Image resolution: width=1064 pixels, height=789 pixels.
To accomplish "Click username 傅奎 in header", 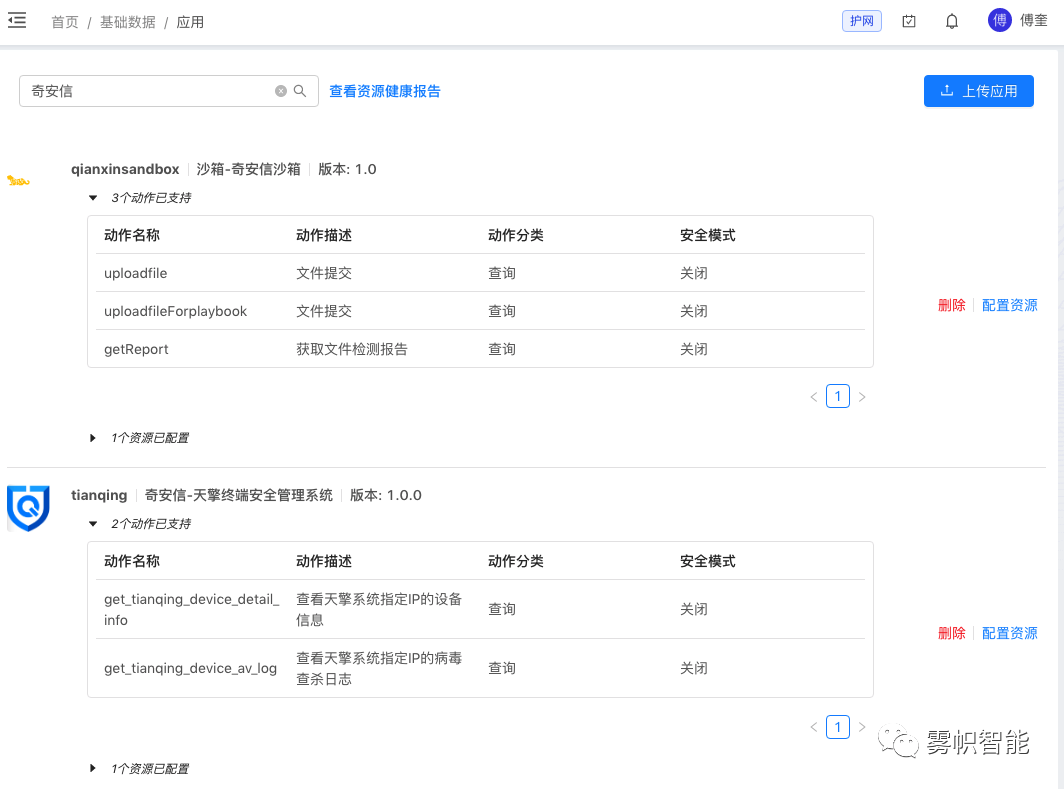I will 1033,20.
